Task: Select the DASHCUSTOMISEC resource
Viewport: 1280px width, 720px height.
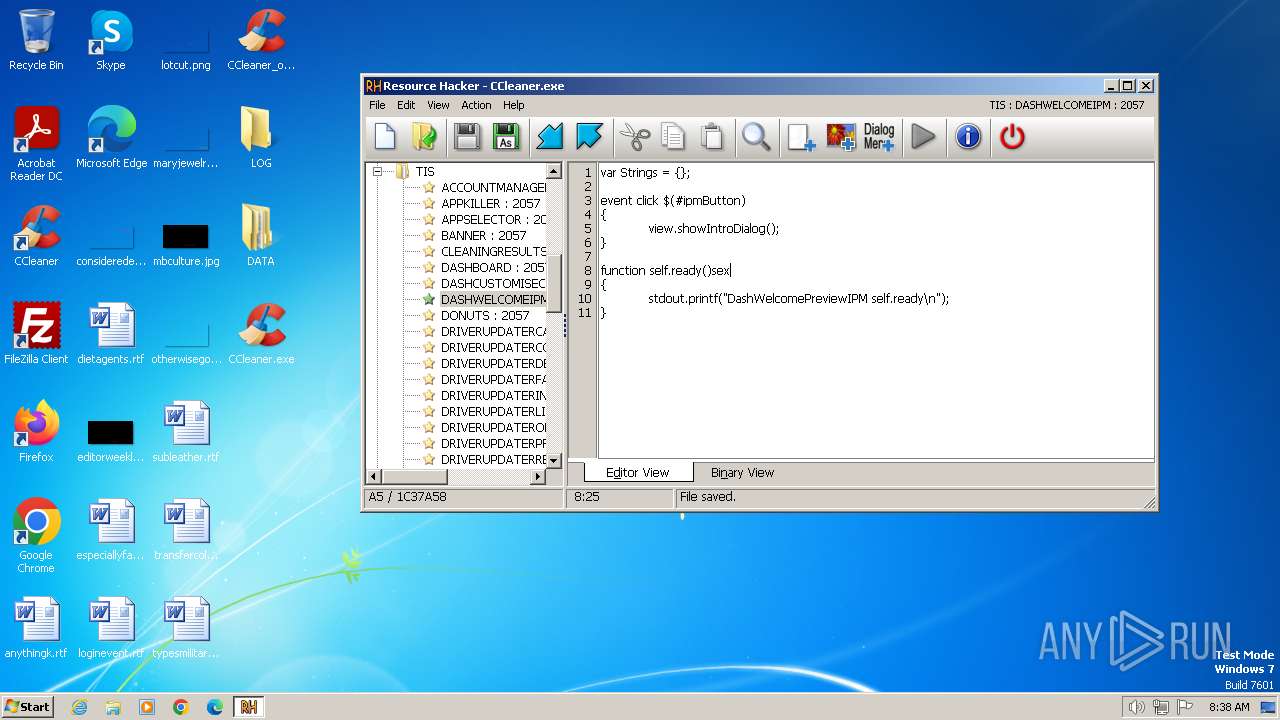Action: coord(493,283)
